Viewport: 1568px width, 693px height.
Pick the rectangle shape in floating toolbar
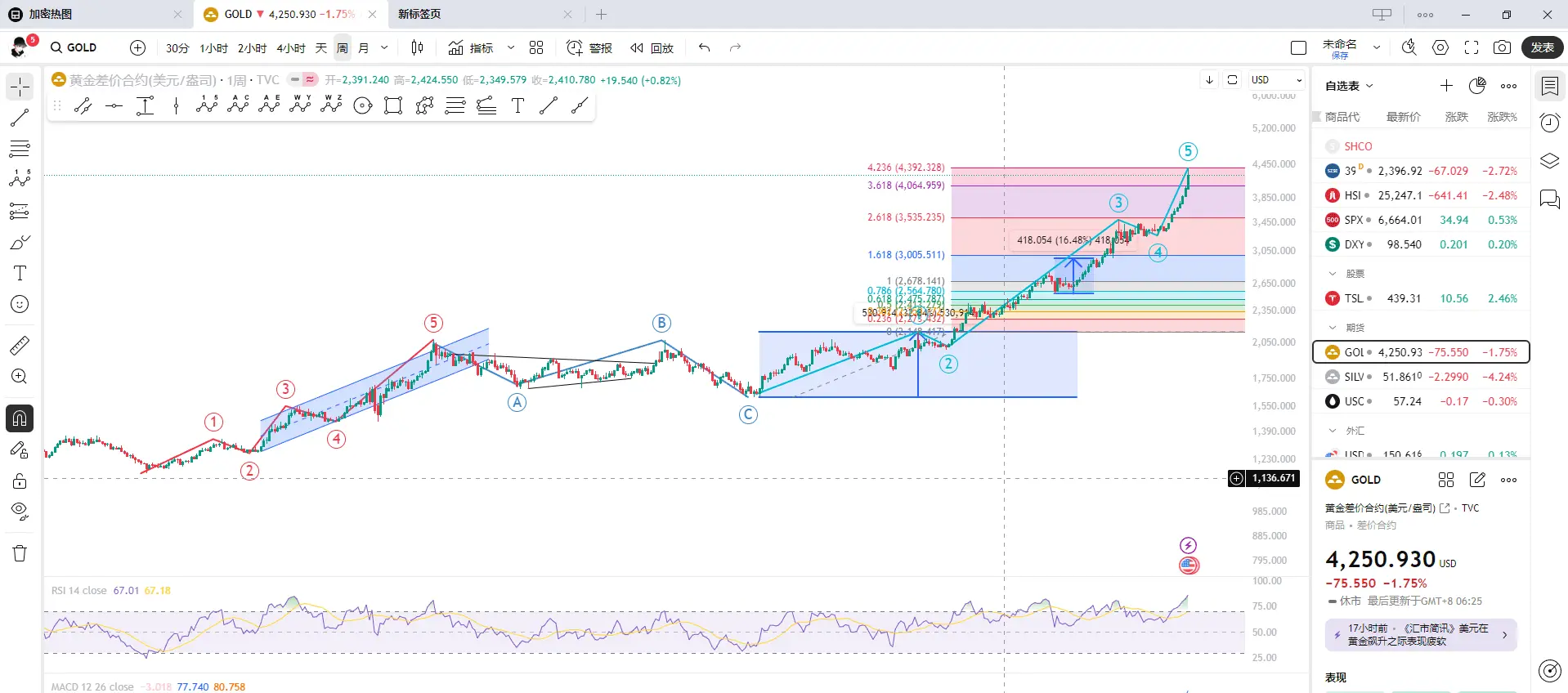tap(393, 105)
